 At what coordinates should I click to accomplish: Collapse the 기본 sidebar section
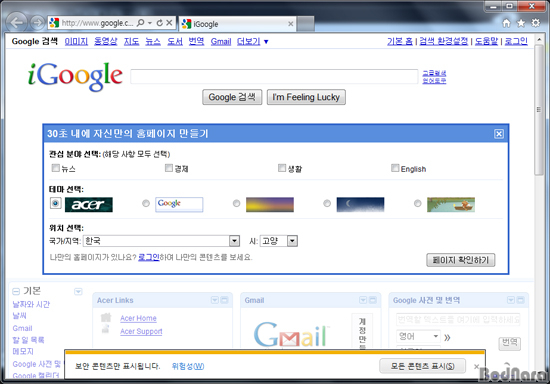point(16,291)
